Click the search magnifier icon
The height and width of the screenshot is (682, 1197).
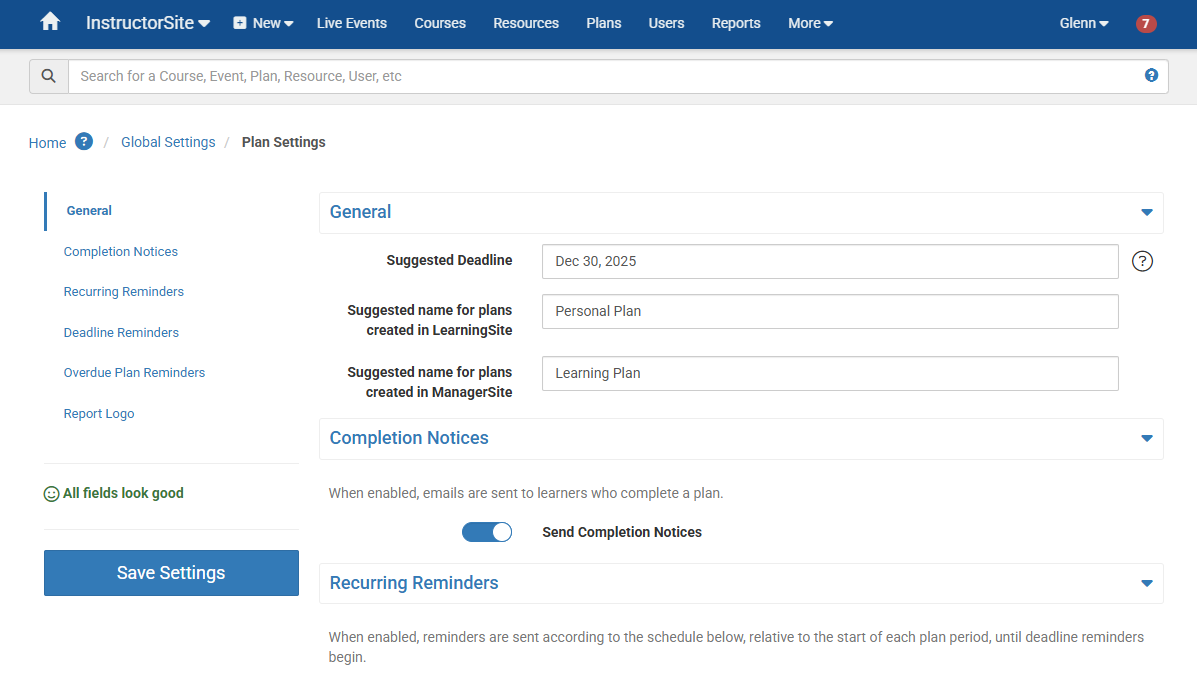(49, 76)
